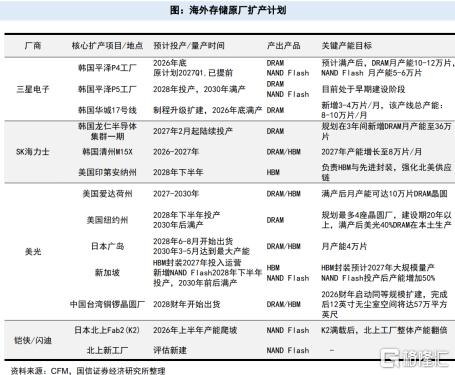Click K2满载后，北上工厂整体产能翻倍 cell
The height and width of the screenshot is (375, 455).
point(384,330)
